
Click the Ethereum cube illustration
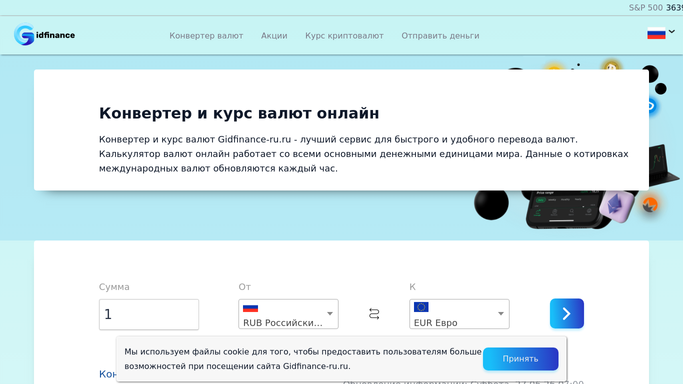click(x=616, y=205)
